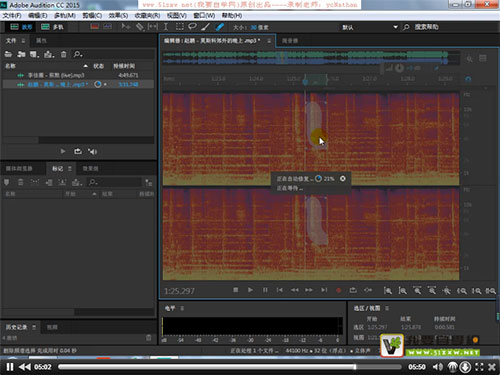
Task: Click the transport Pause button
Action: [x=265, y=290]
